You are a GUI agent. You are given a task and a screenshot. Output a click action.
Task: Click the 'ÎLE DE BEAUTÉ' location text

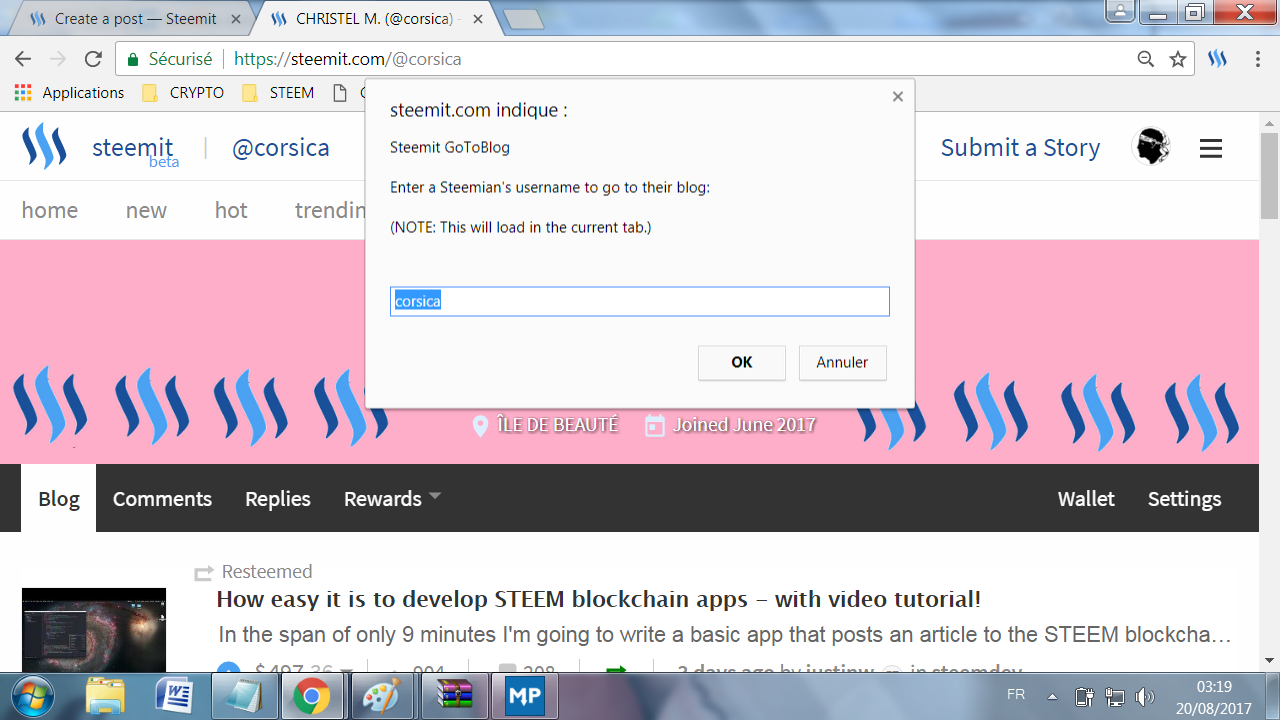(558, 425)
